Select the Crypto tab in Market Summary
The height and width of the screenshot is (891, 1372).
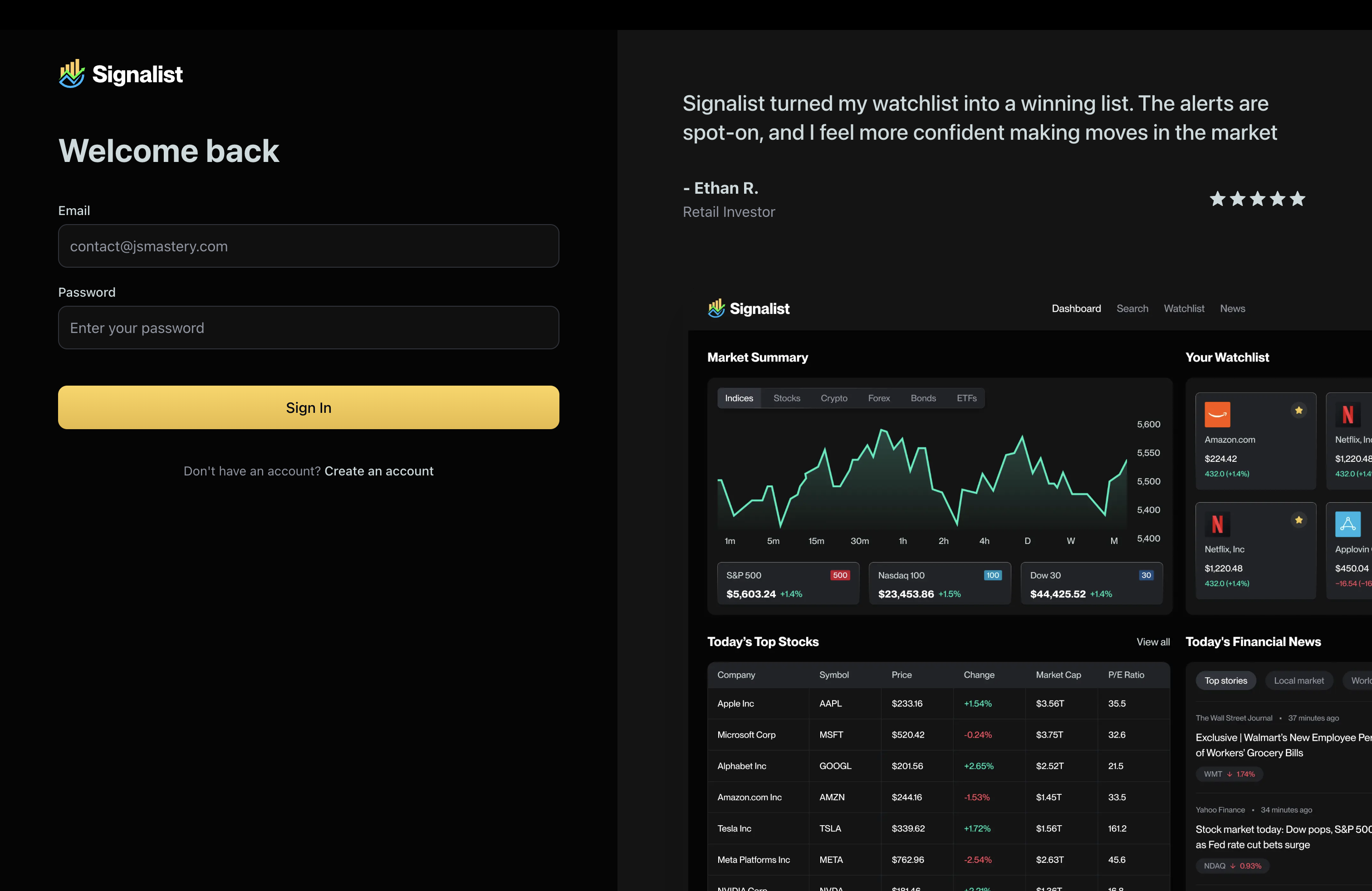(833, 398)
